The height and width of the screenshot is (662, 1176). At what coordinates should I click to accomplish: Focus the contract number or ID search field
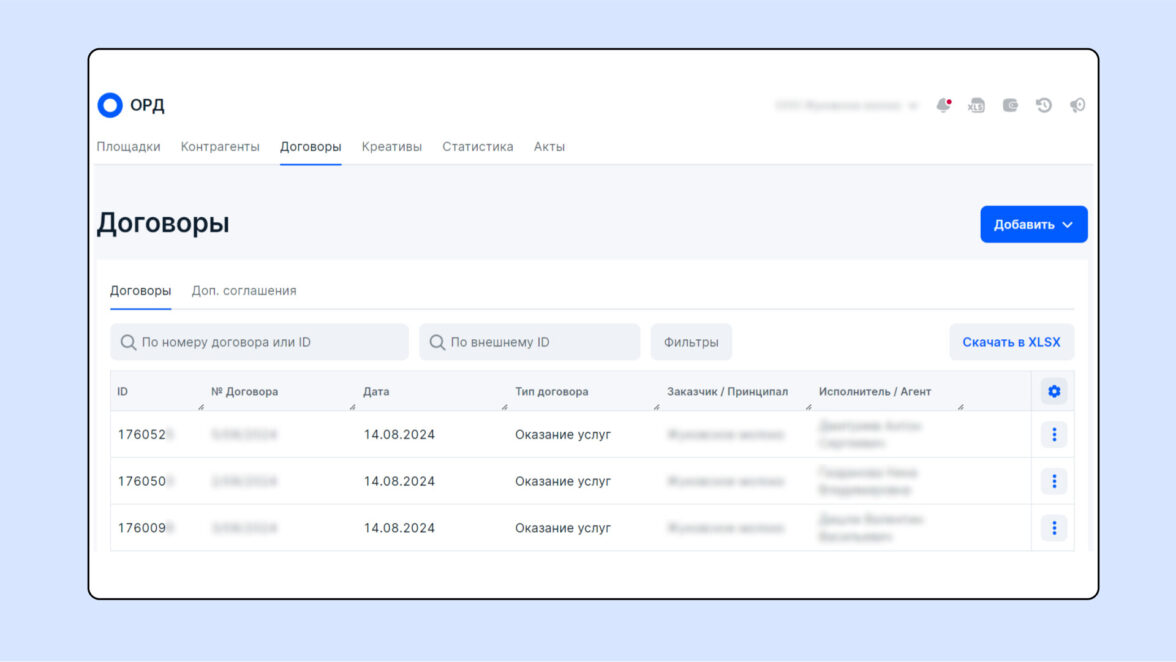point(260,342)
